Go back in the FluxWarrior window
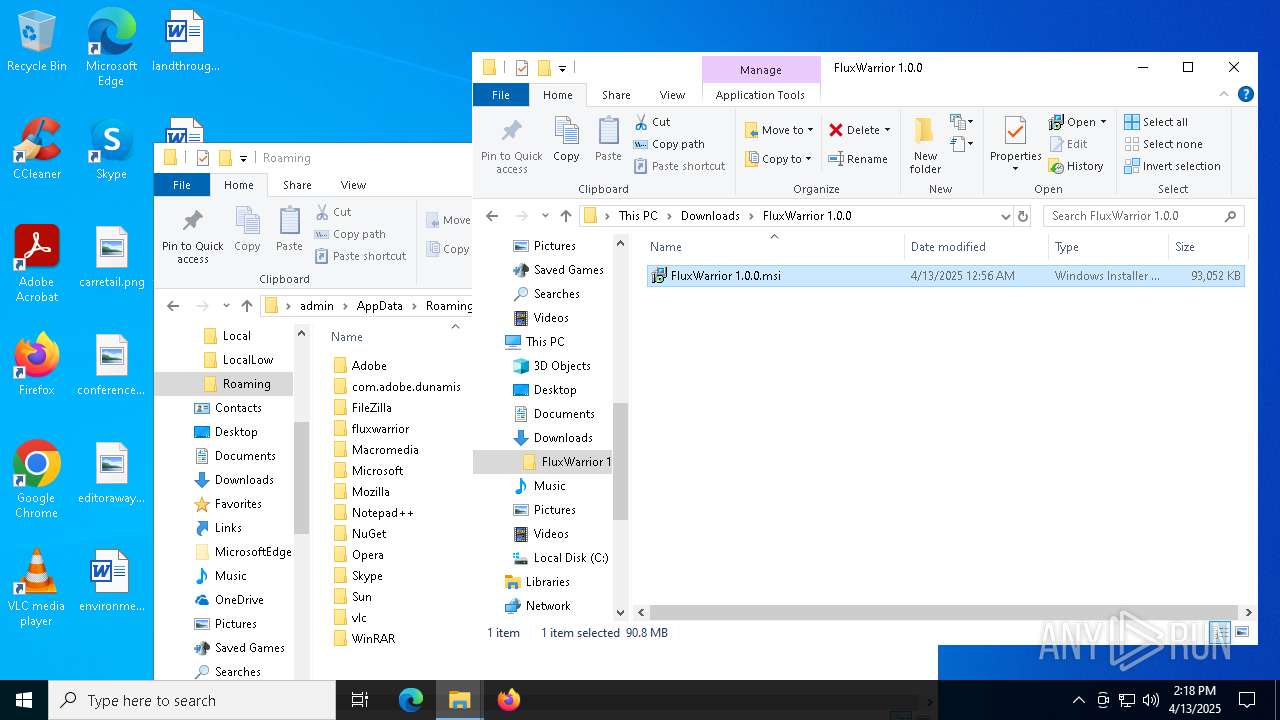Image resolution: width=1280 pixels, height=720 pixels. pyautogui.click(x=492, y=216)
